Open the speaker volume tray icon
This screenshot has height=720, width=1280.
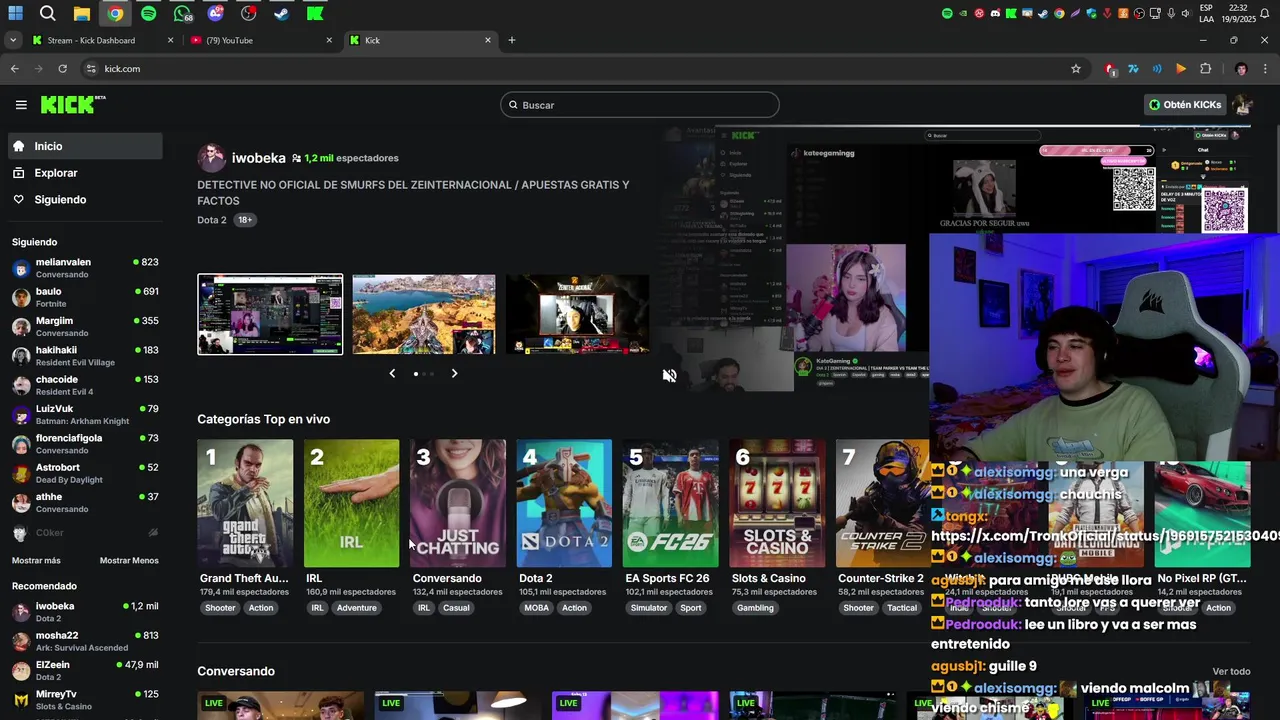[x=1186, y=13]
